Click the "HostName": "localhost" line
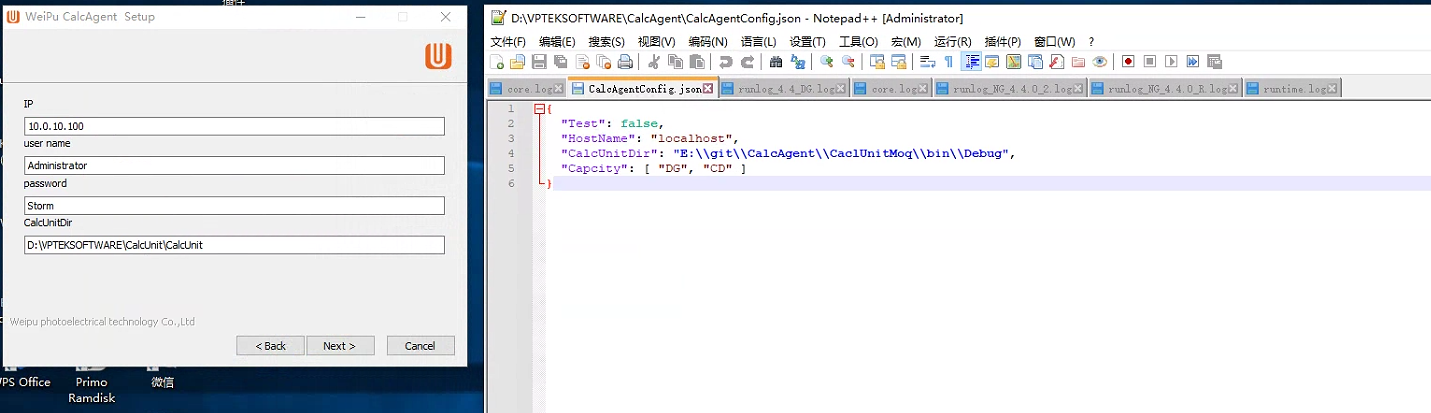The width and height of the screenshot is (1431, 413). [x=649, y=138]
